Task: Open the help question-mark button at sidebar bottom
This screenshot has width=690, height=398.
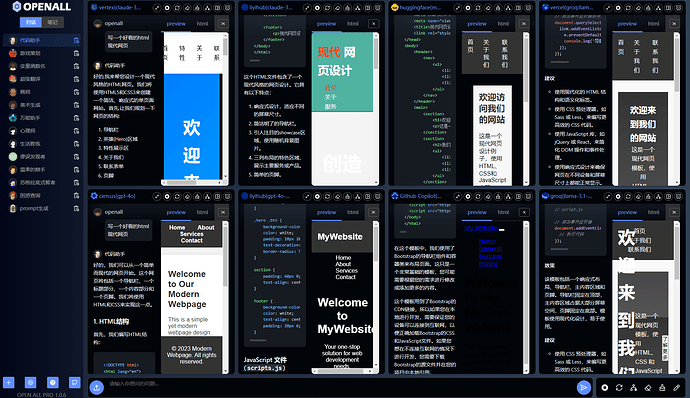Action: pos(52,382)
